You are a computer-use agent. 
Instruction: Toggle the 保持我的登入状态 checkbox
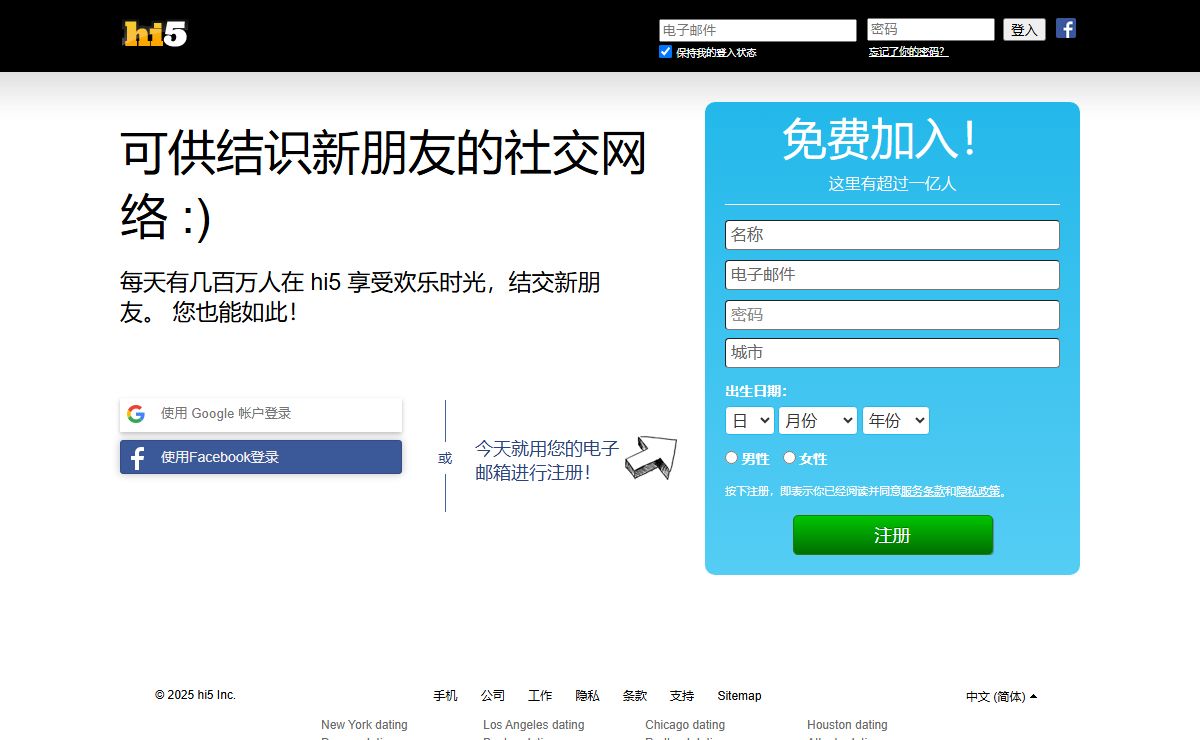point(665,51)
